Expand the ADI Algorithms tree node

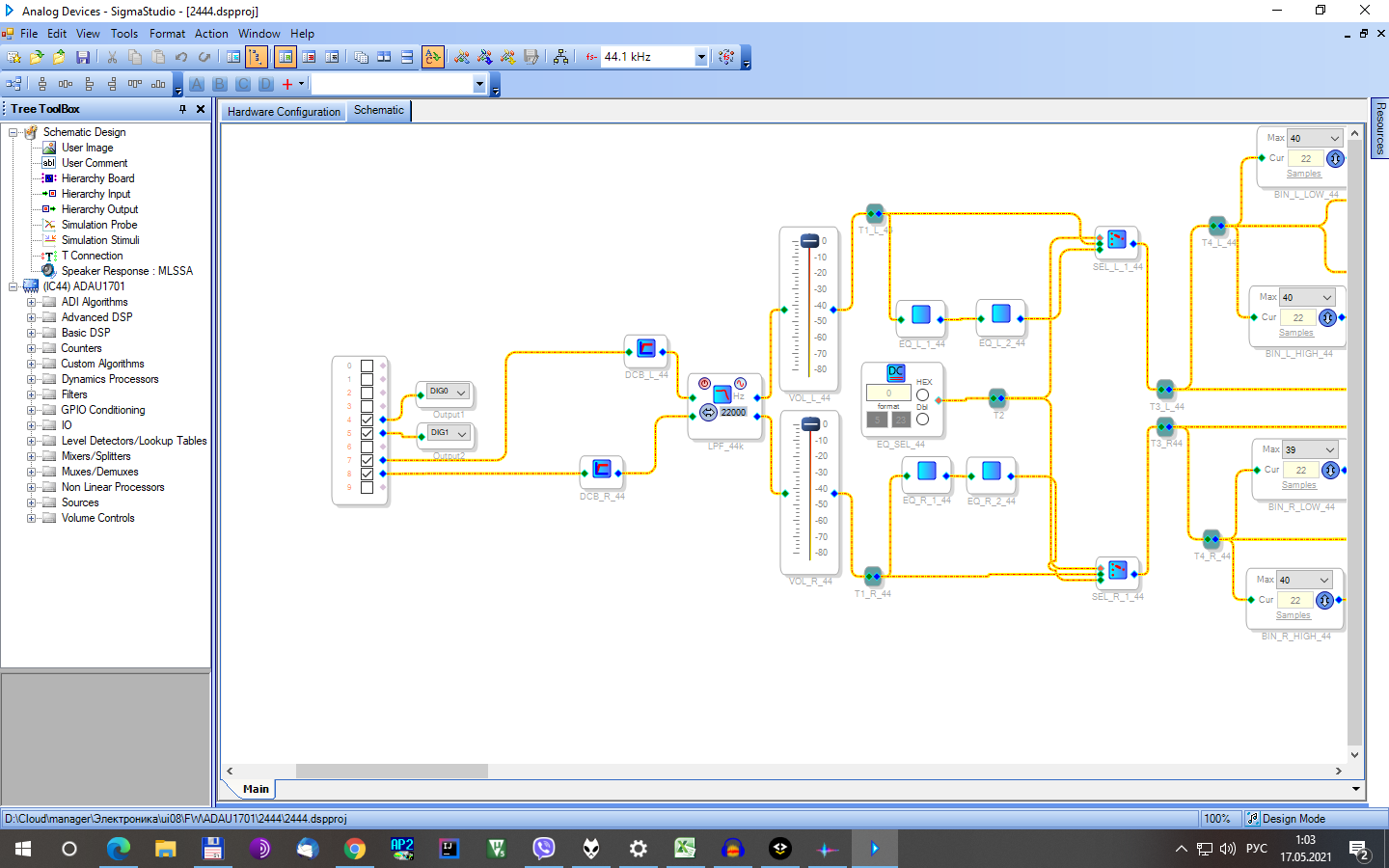coord(31,302)
